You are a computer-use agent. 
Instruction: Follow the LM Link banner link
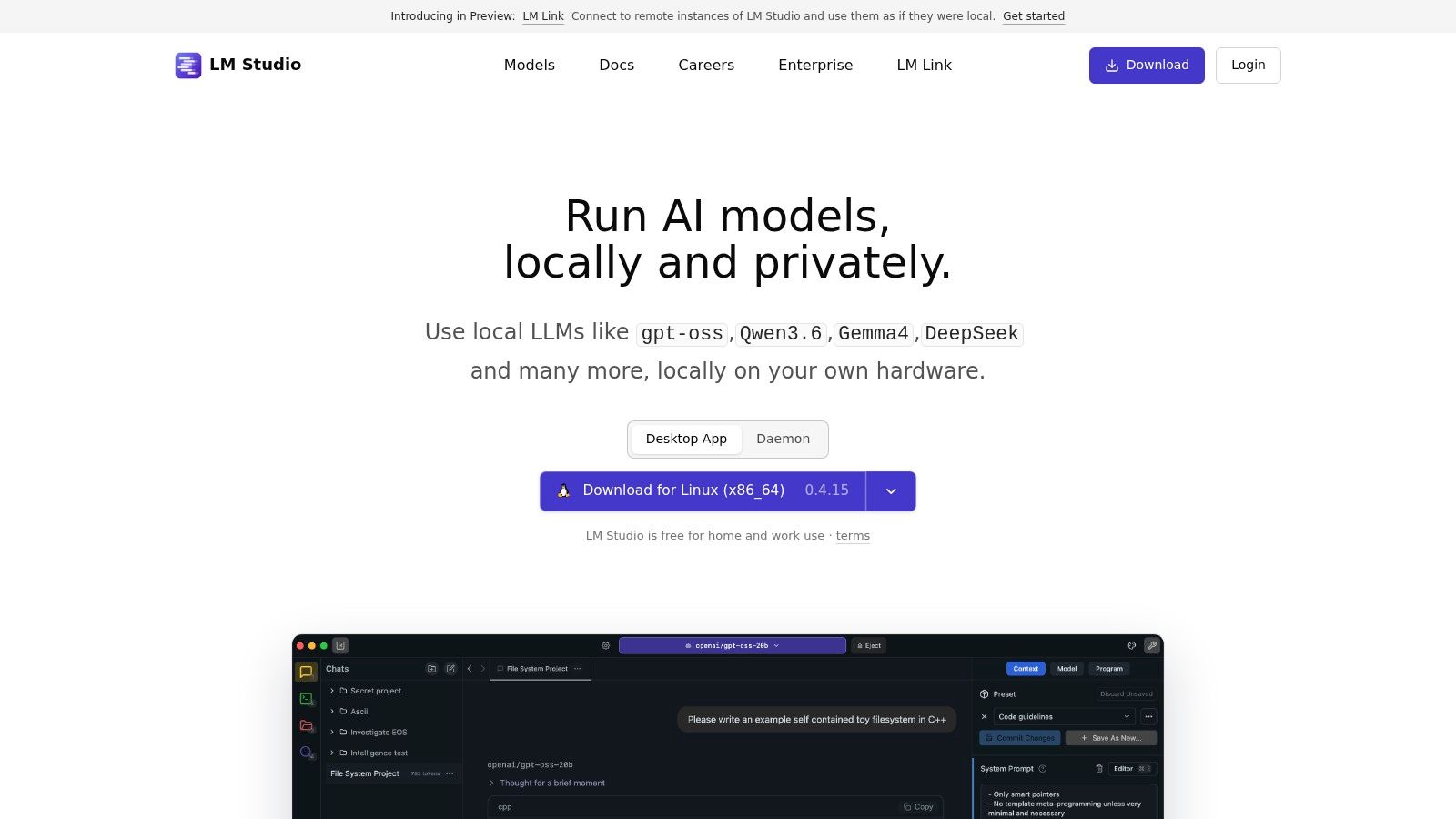543,16
